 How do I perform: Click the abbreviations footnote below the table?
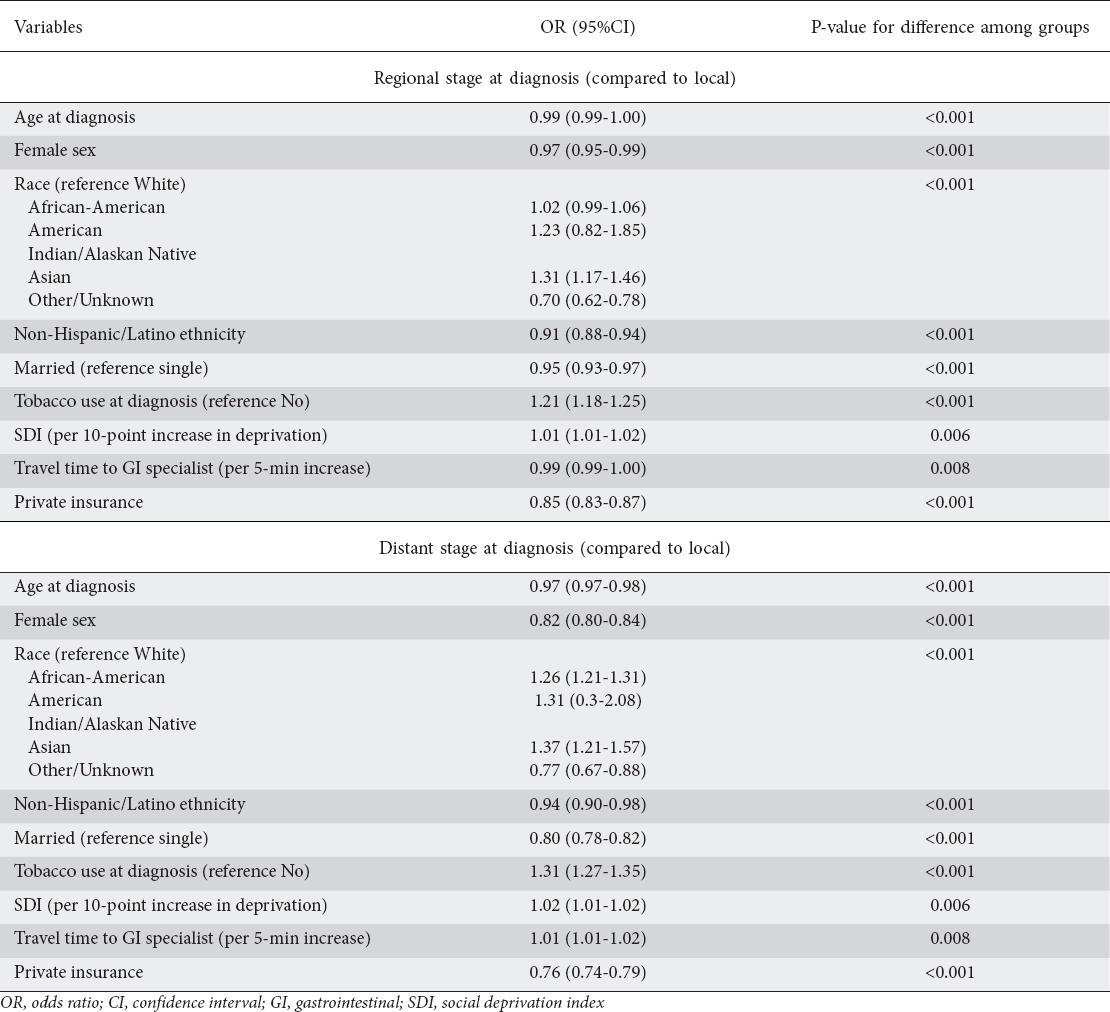[x=309, y=1002]
